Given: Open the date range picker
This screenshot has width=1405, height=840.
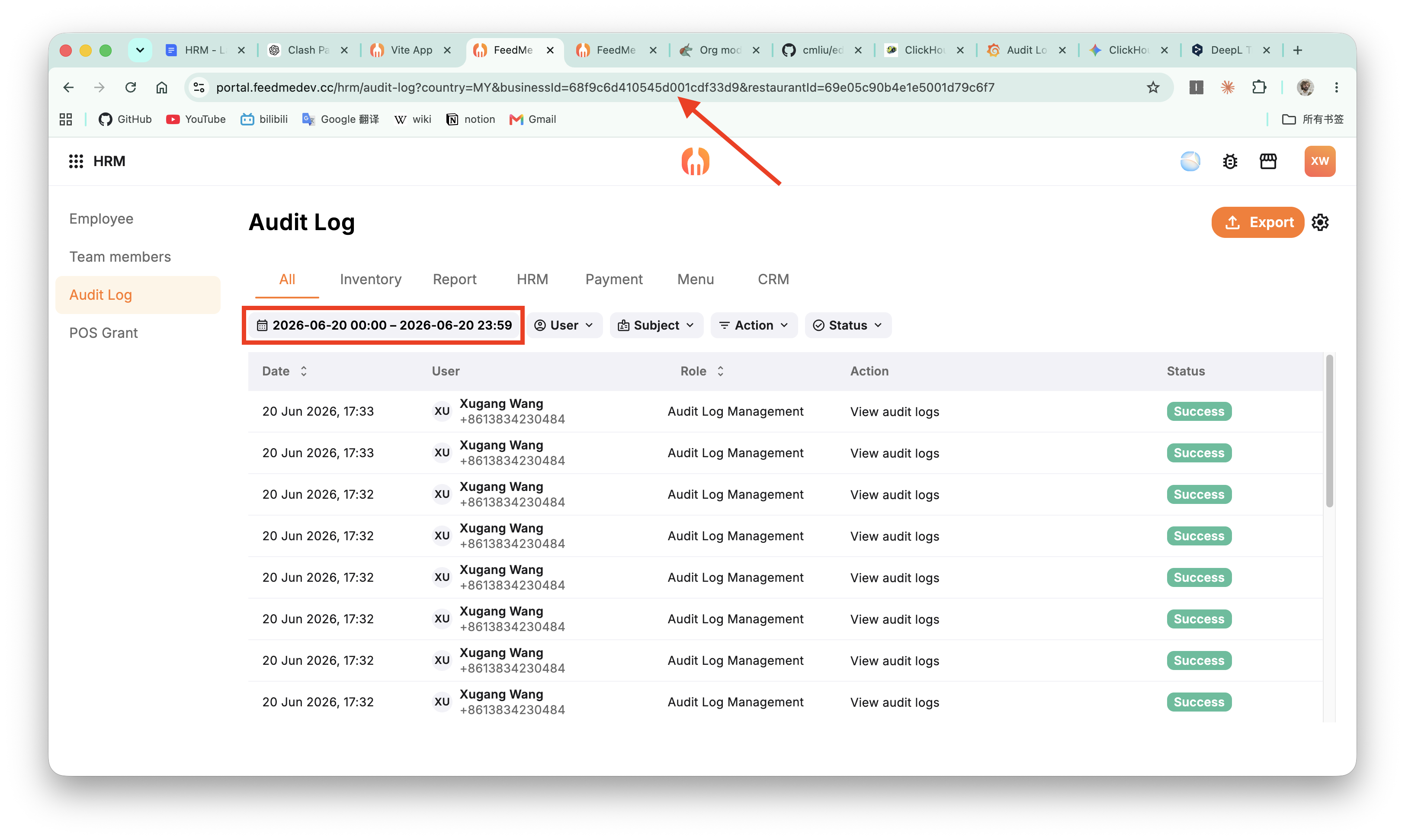Looking at the screenshot, I should pyautogui.click(x=384, y=325).
